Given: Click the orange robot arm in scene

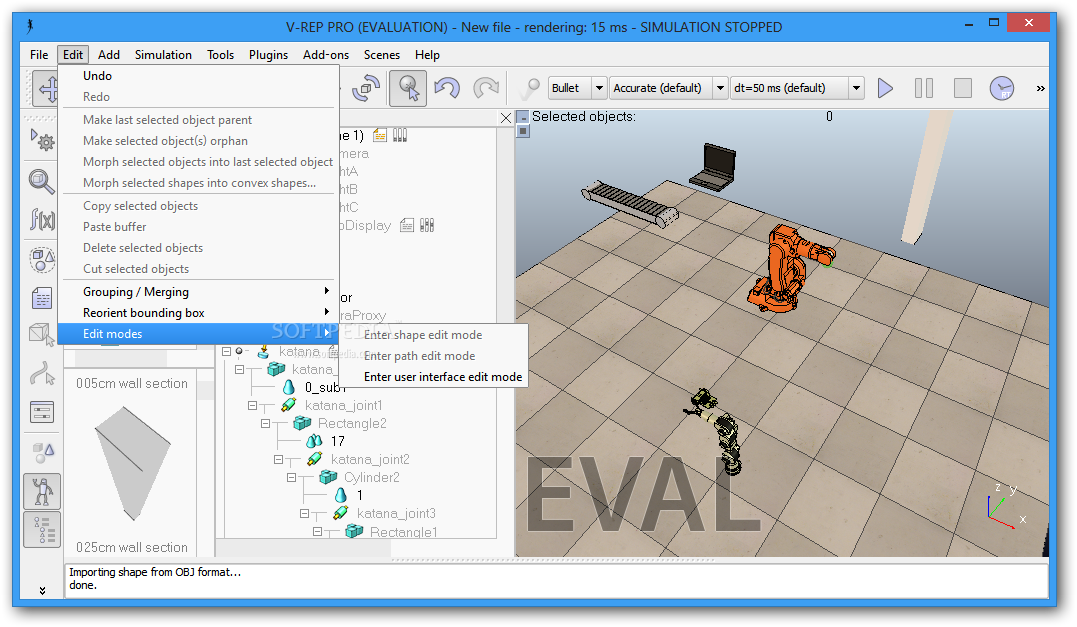Looking at the screenshot, I should point(787,268).
